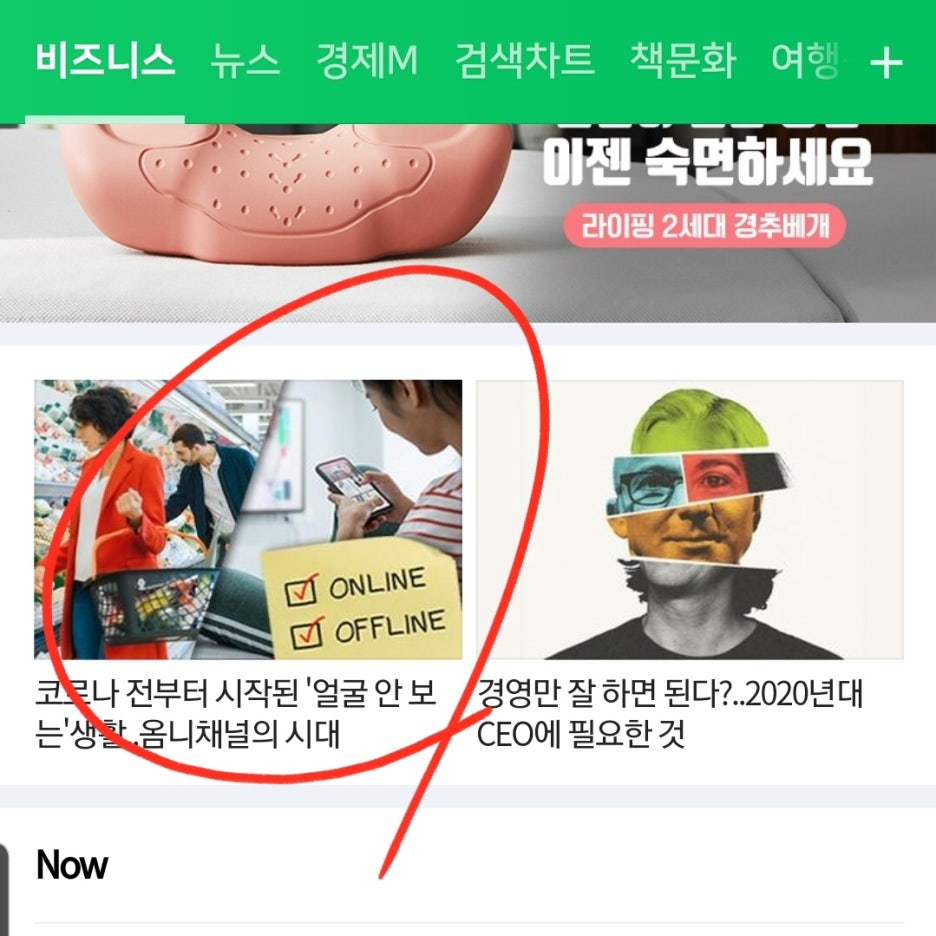Switch to the 뉴스 tab
The width and height of the screenshot is (936, 936).
245,60
